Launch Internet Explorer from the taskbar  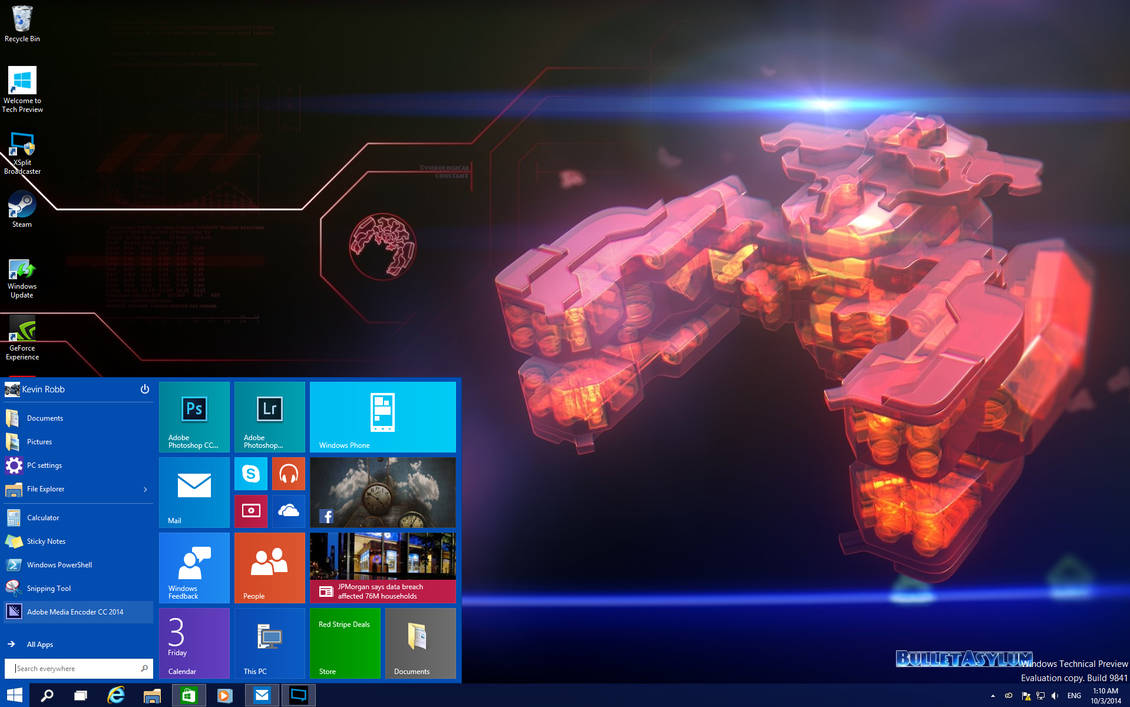[116, 694]
